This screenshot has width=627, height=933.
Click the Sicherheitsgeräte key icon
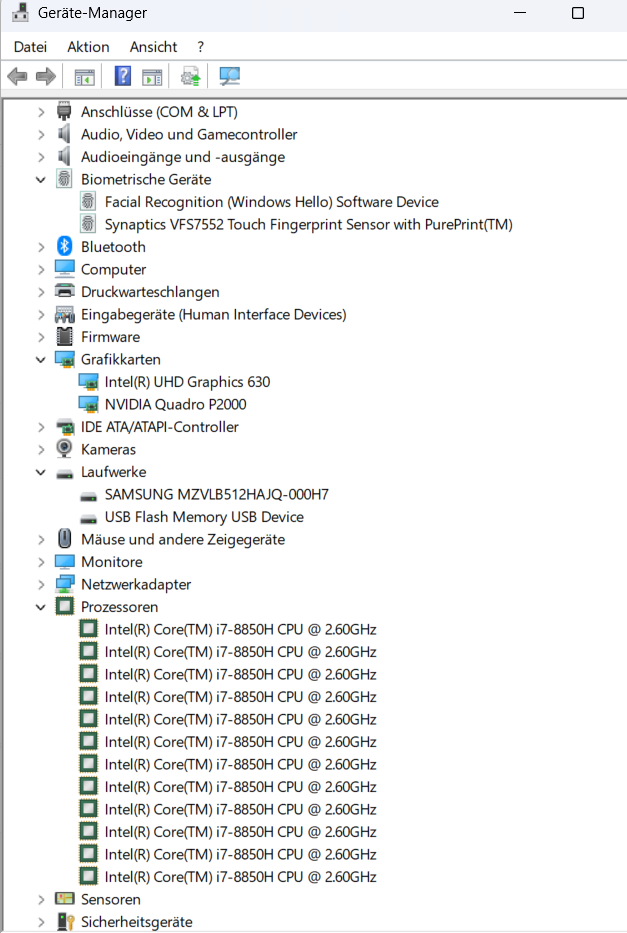click(x=64, y=921)
